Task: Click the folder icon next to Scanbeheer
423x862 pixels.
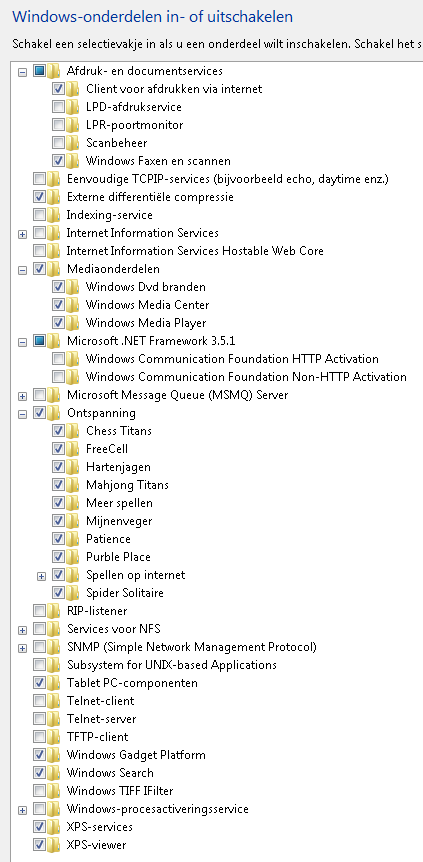Action: pyautogui.click(x=73, y=142)
